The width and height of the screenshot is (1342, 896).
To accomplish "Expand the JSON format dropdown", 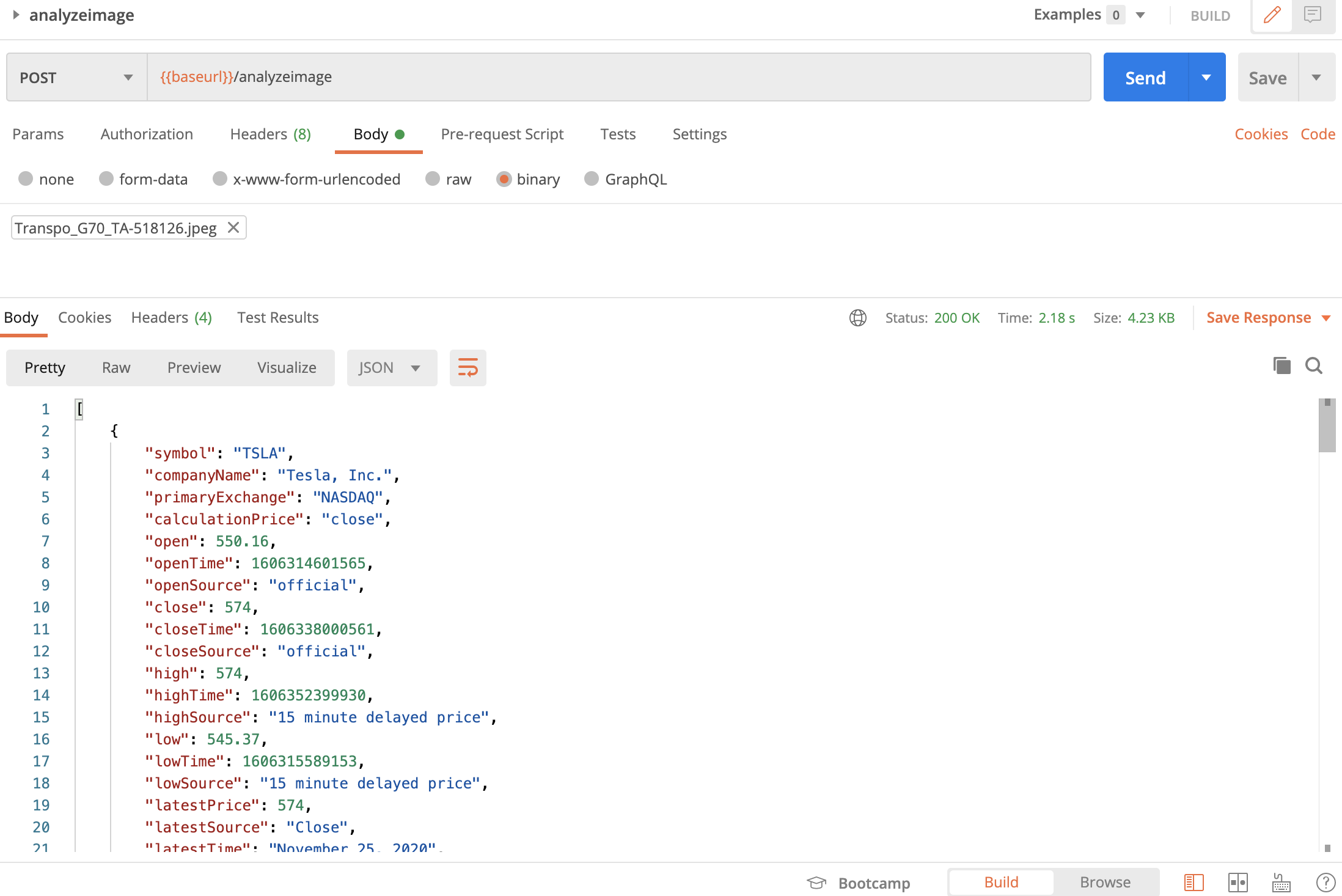I will (x=391, y=368).
